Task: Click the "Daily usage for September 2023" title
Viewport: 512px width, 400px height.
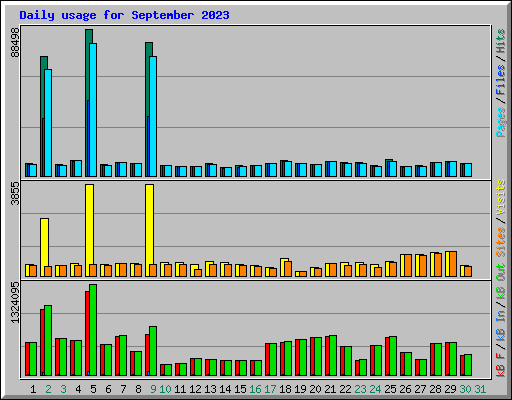Action: coord(124,15)
